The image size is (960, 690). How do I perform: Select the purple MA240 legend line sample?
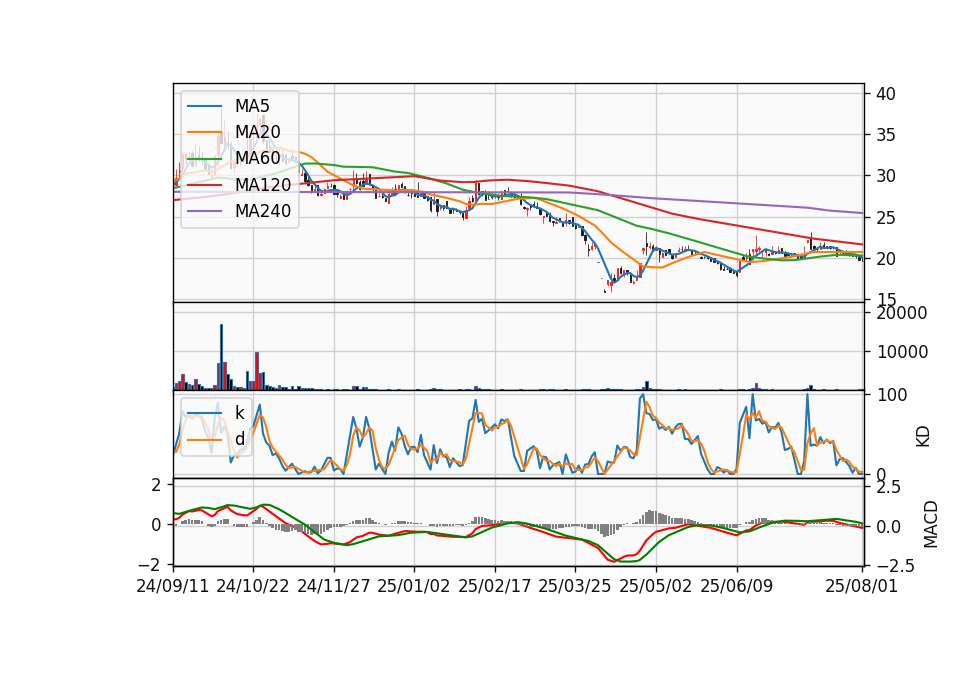tap(204, 211)
